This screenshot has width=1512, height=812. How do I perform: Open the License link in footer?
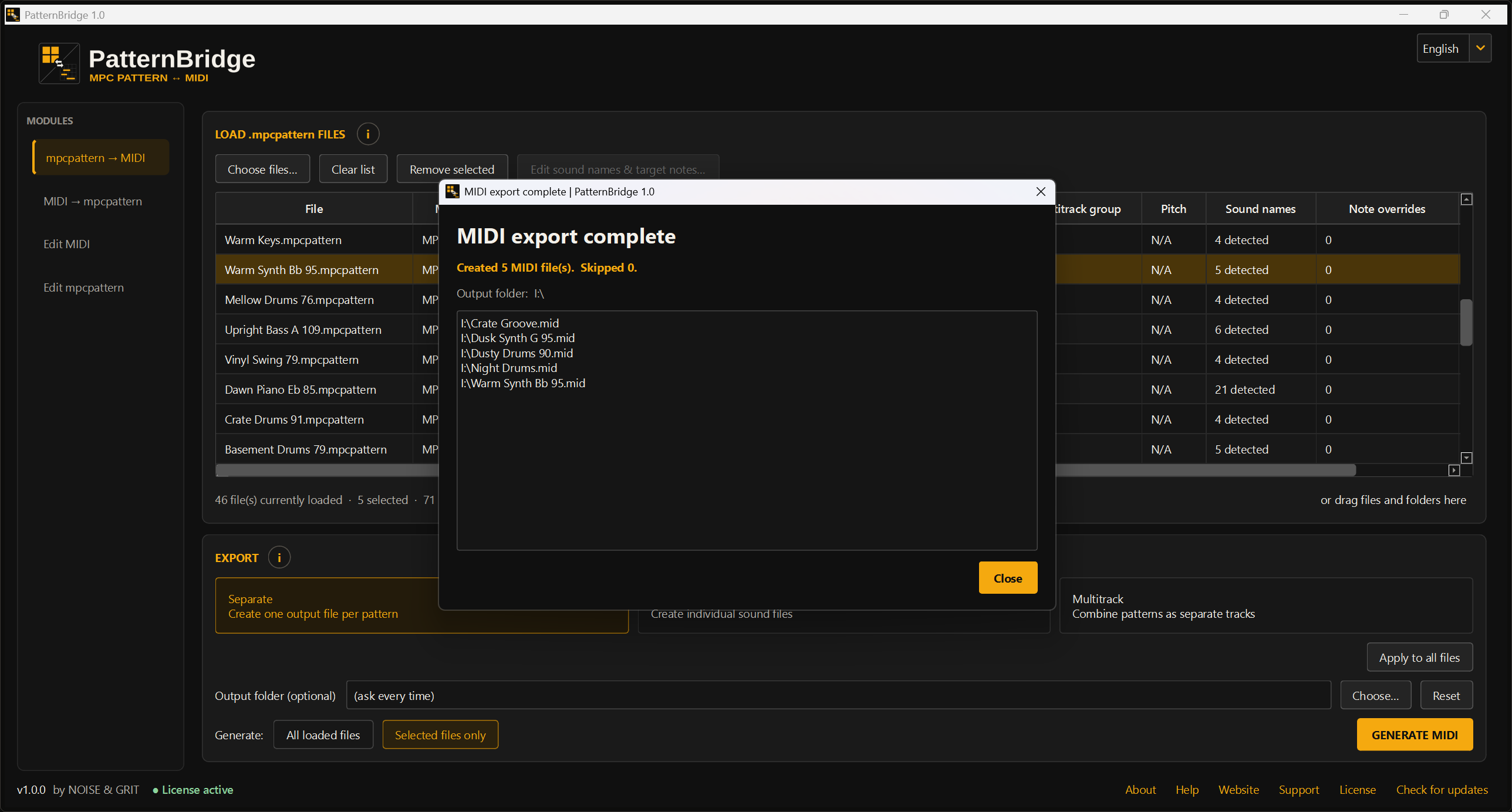[x=1358, y=790]
